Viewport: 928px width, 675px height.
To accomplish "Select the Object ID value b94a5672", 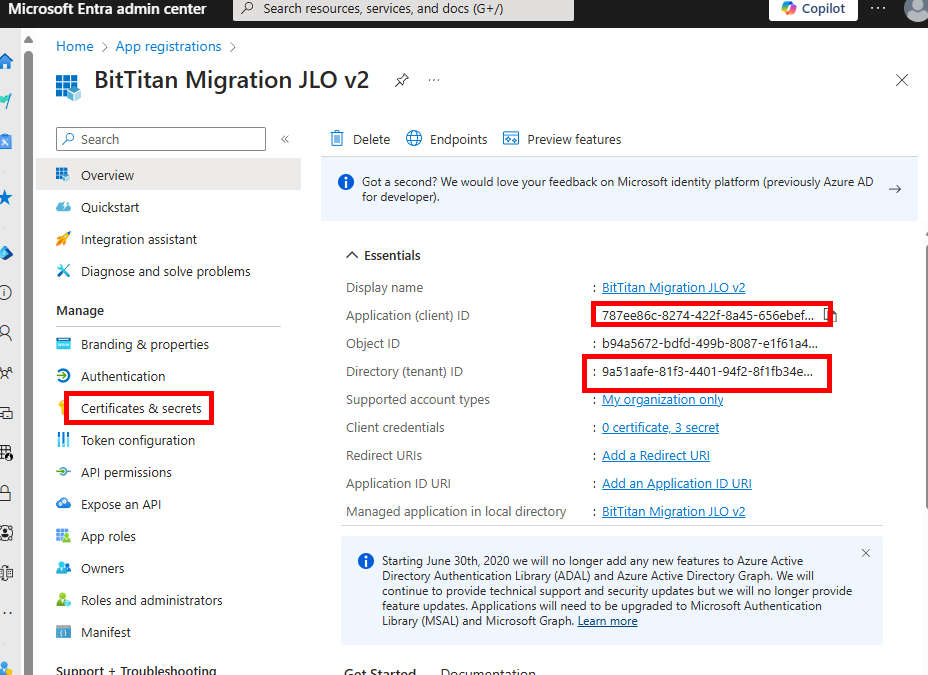I will coord(710,343).
